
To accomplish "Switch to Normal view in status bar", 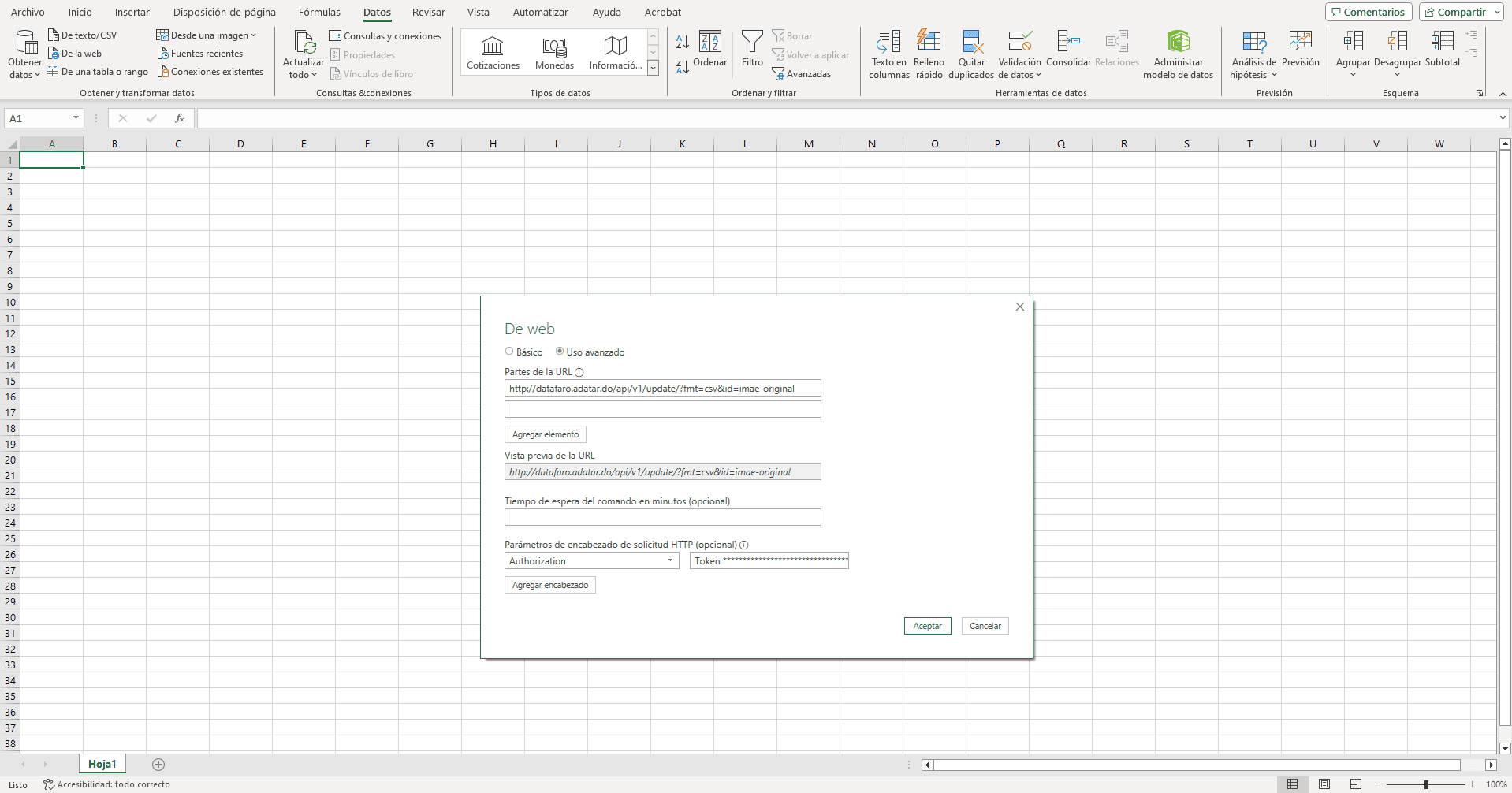I will (1292, 784).
